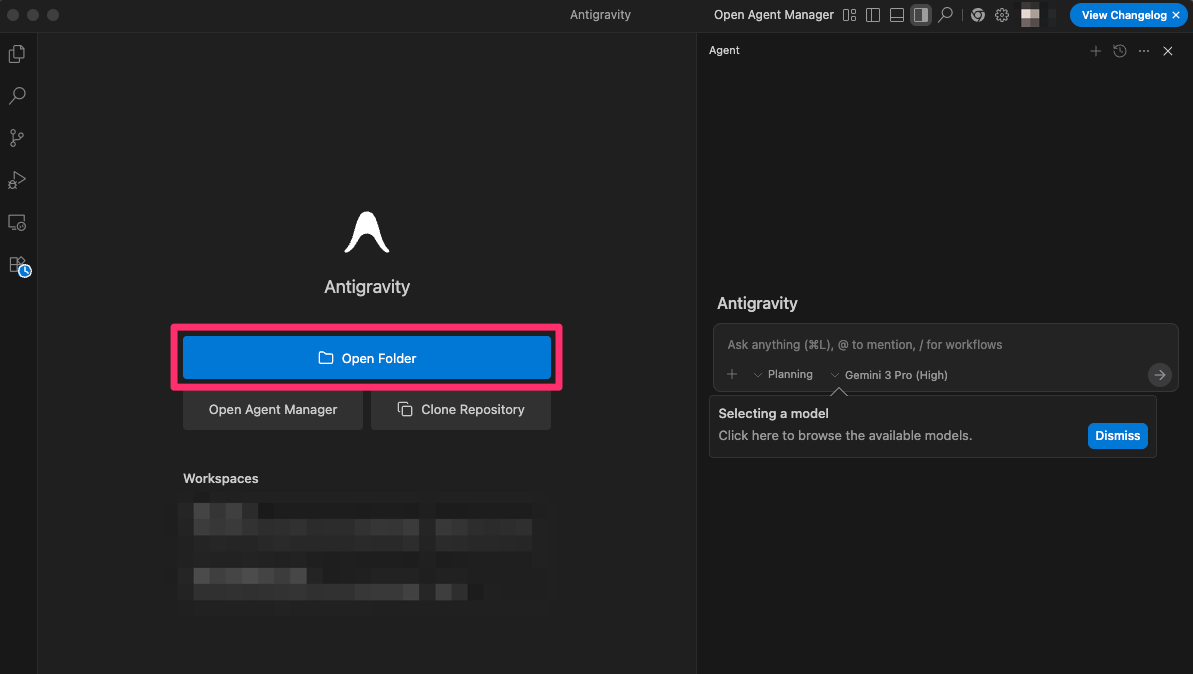Click the title bar search magnifier icon

(x=945, y=14)
